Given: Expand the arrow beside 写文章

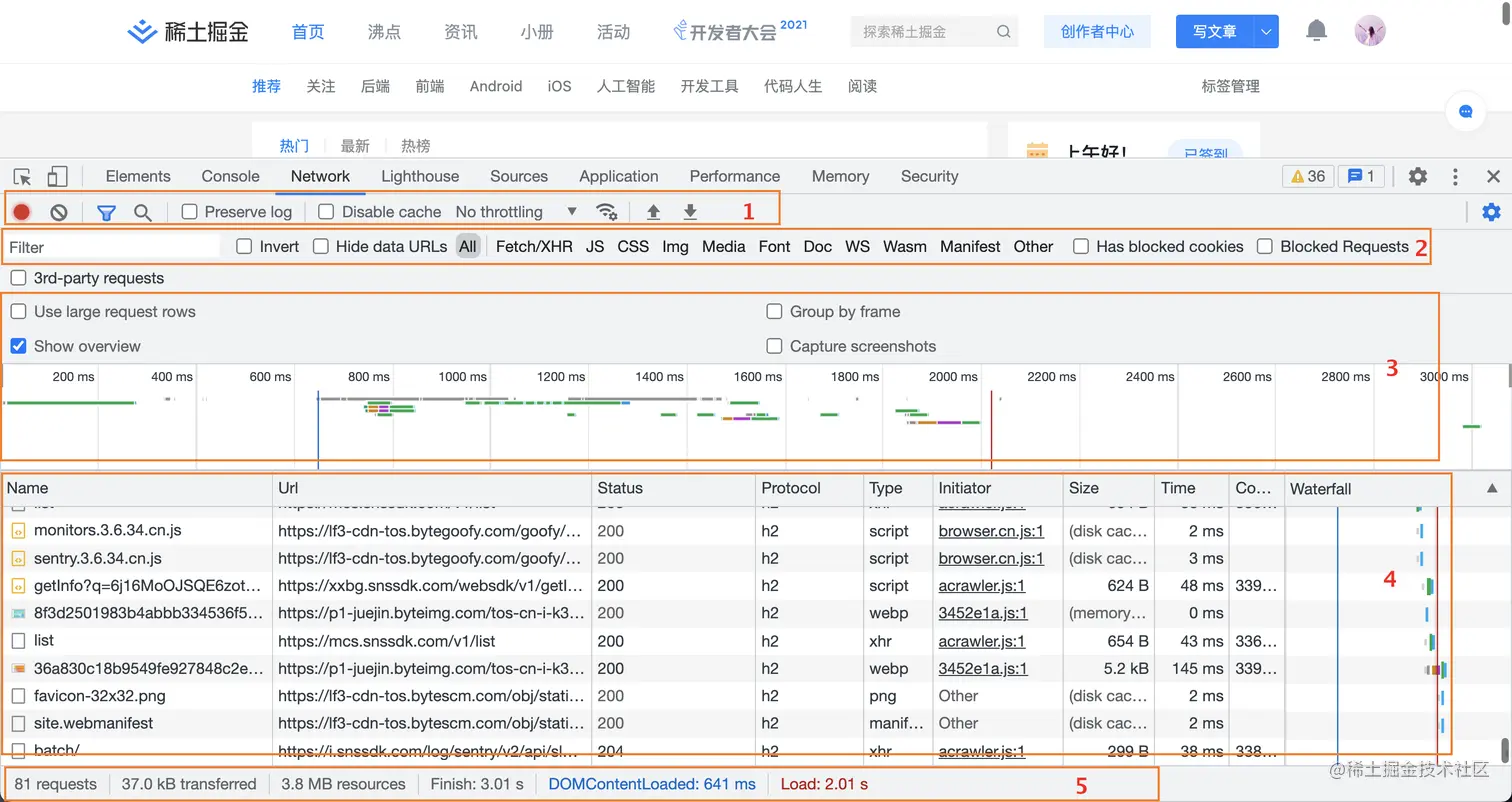Looking at the screenshot, I should pyautogui.click(x=1267, y=32).
